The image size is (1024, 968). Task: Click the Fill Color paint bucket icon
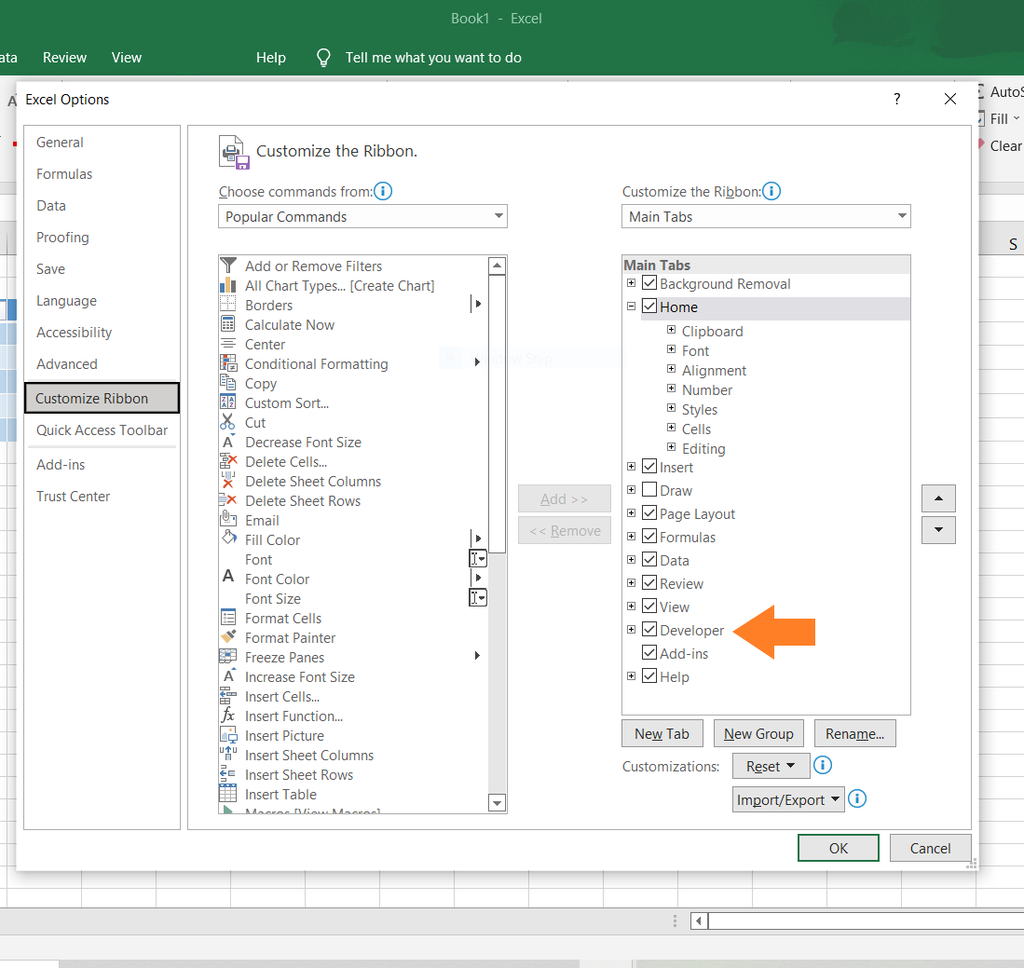click(x=228, y=540)
